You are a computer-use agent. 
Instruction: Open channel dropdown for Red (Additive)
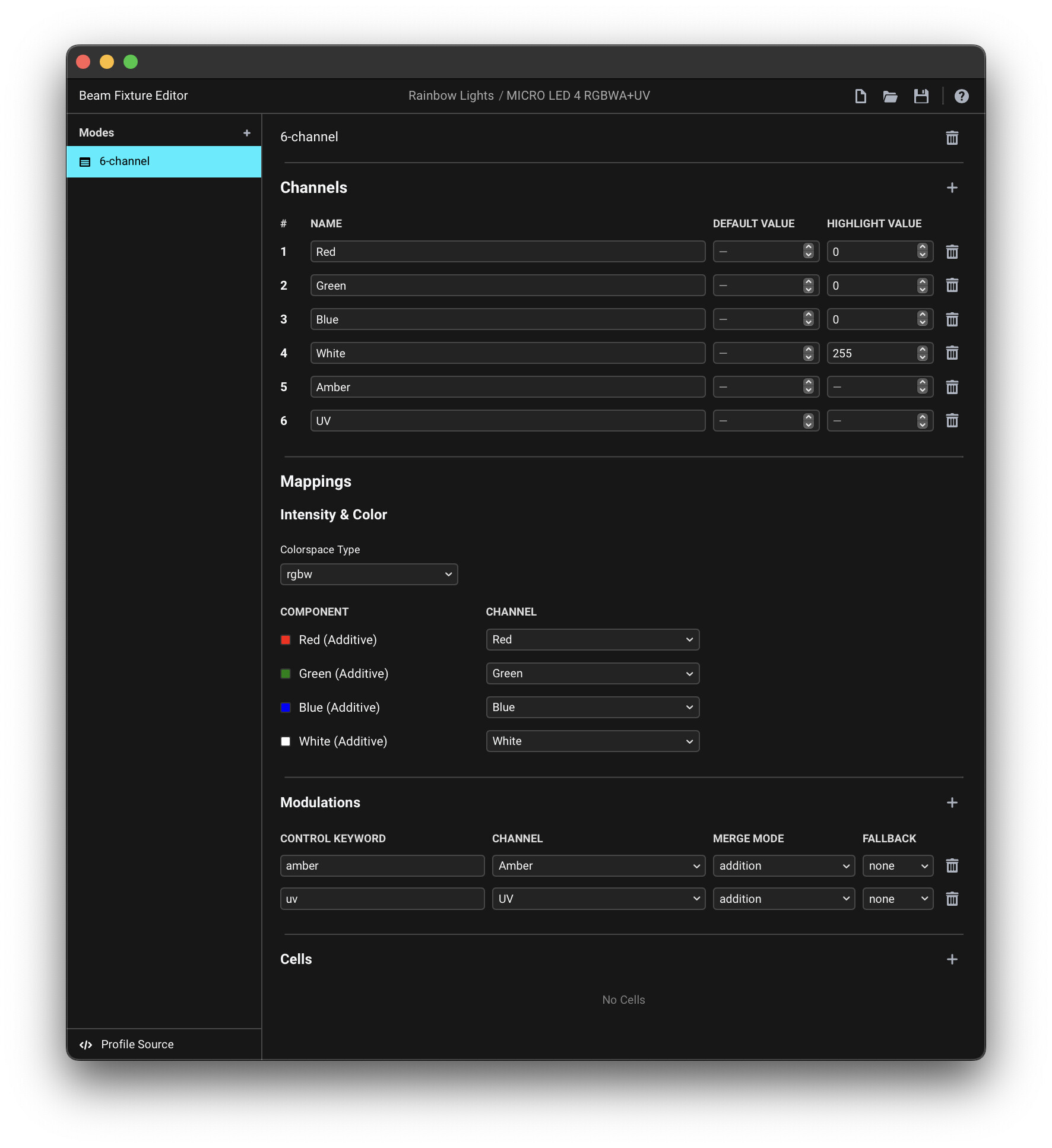point(592,639)
